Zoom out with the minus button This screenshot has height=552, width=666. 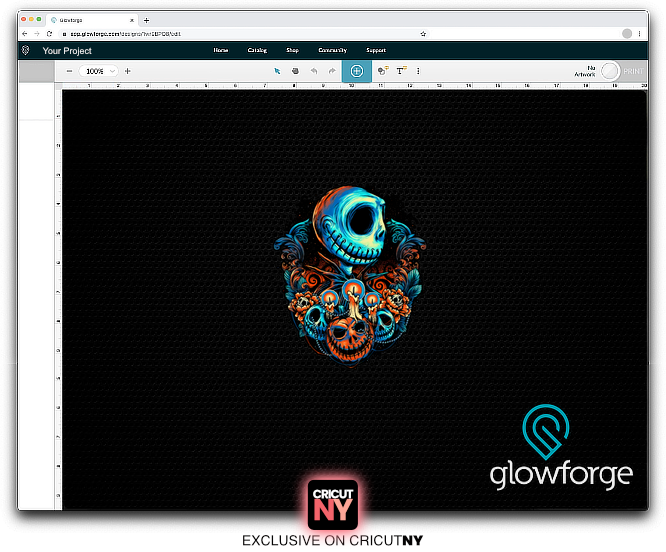click(69, 71)
